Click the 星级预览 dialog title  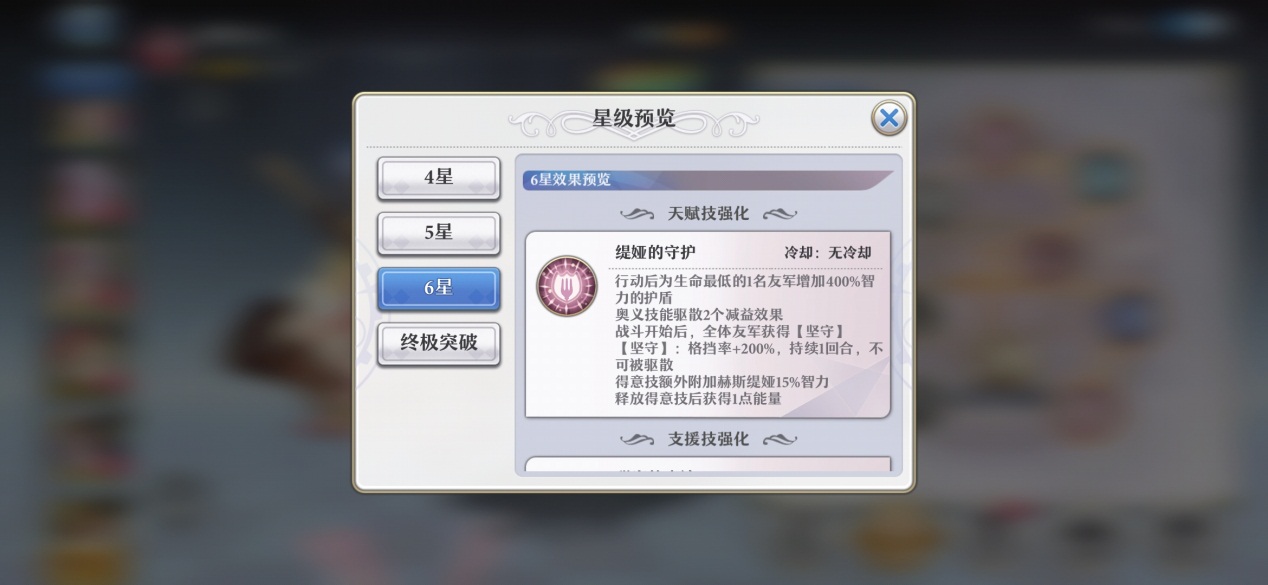tap(634, 119)
